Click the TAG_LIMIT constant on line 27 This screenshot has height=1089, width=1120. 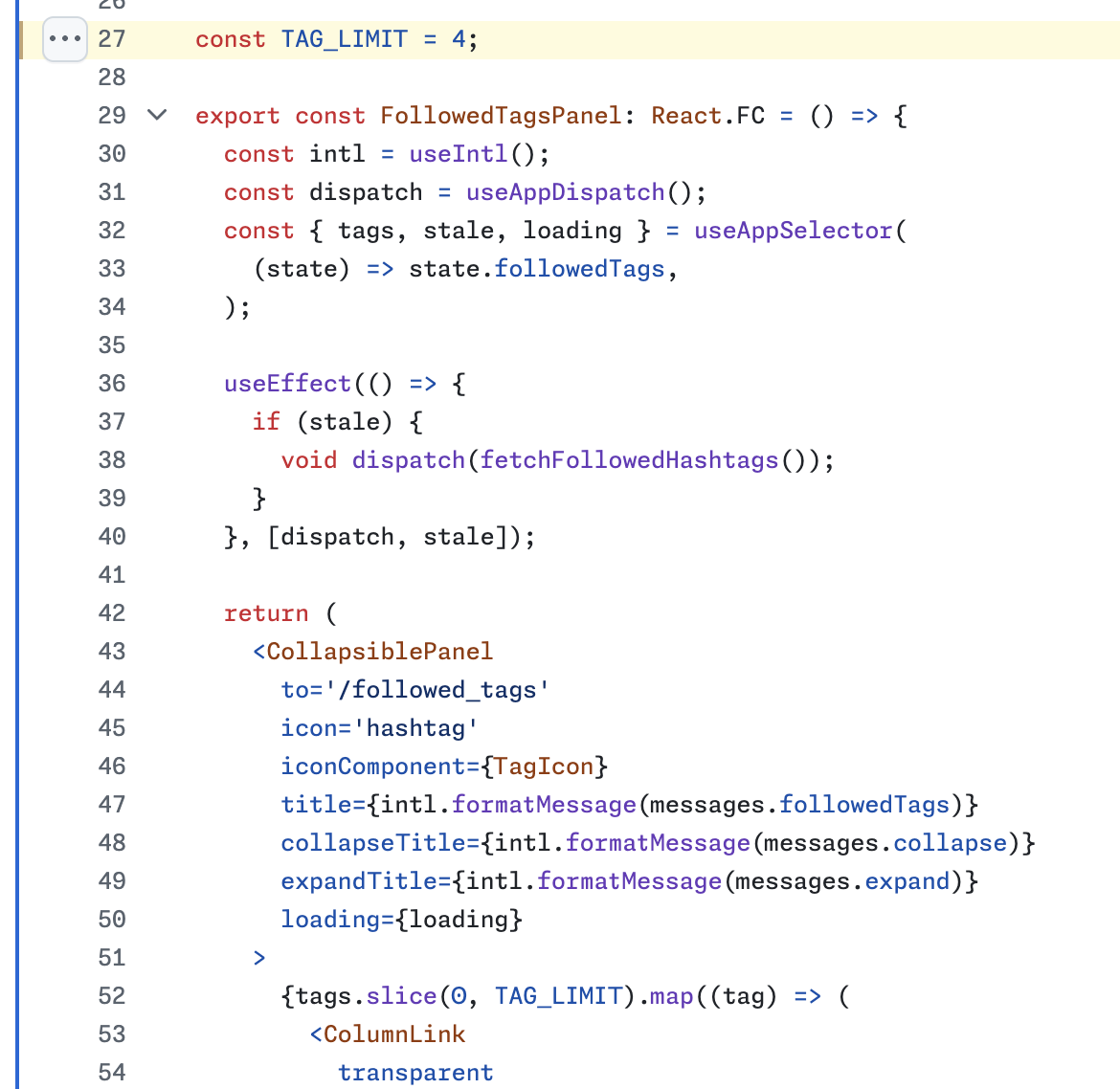tap(344, 39)
